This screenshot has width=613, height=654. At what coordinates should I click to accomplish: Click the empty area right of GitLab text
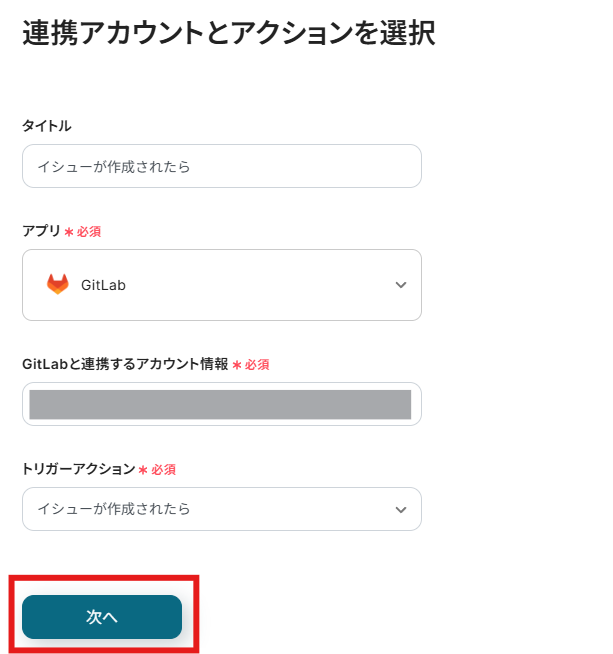tap(260, 285)
